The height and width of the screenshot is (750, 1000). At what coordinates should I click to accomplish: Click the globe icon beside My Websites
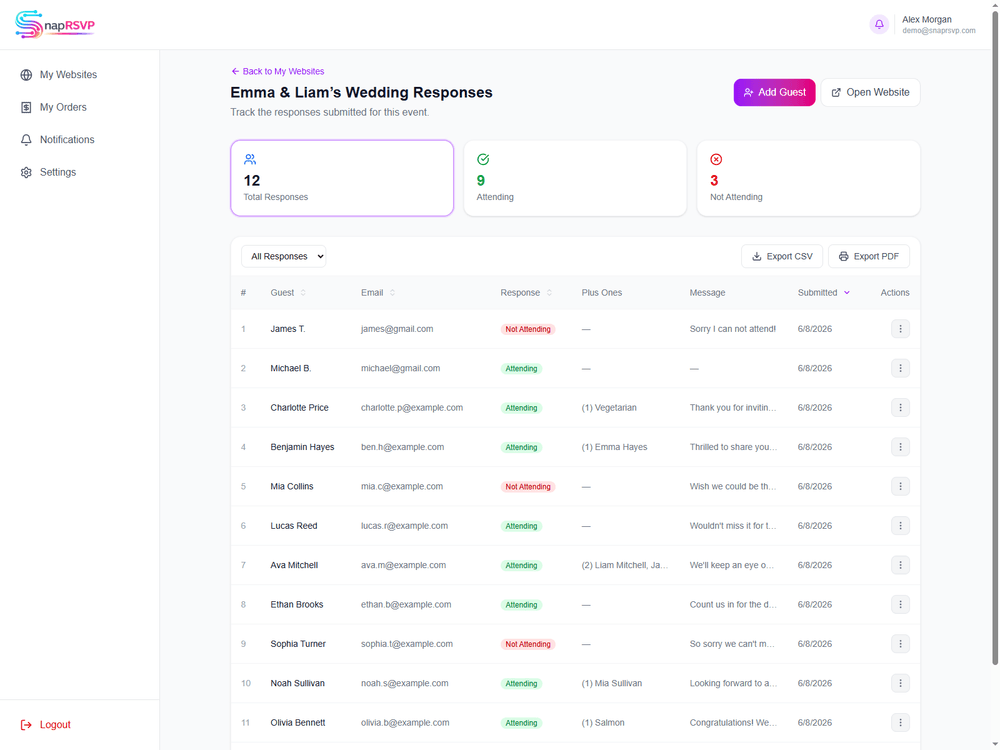click(x=26, y=75)
